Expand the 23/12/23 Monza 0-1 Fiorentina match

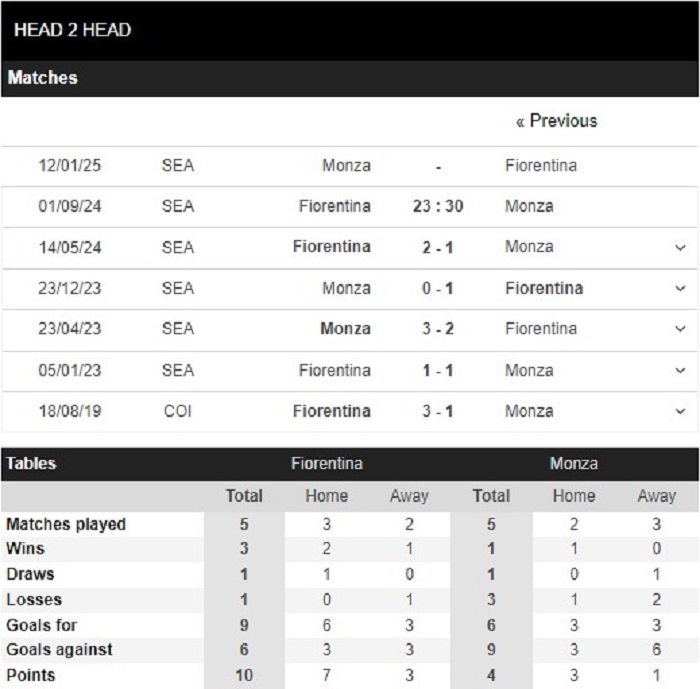click(x=680, y=288)
